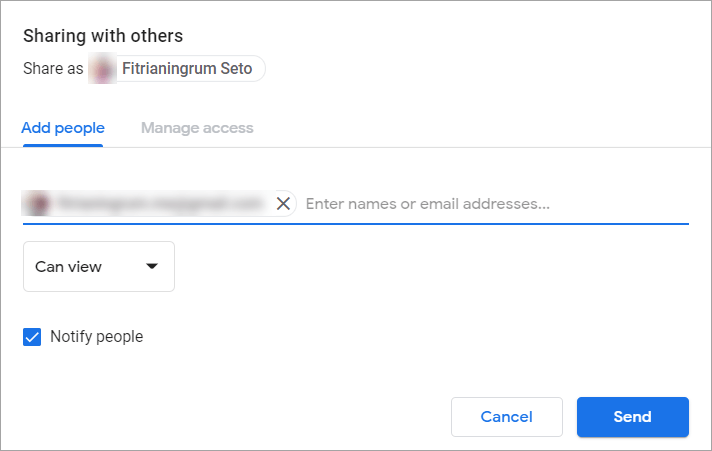Screen dimensions: 712x451
Task: Send the sharing invitation
Action: 633,417
